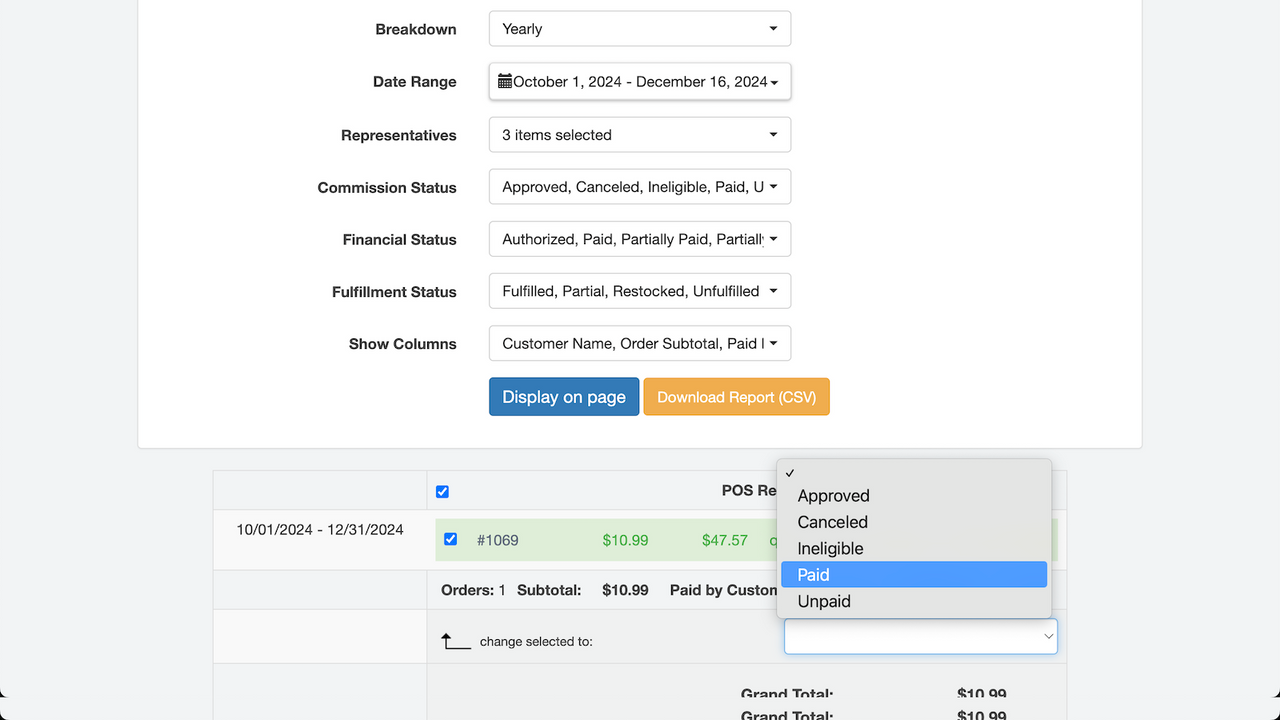Click the Breakdown dropdown caret arrow
Screen dimensions: 1280x720
[x=773, y=29]
